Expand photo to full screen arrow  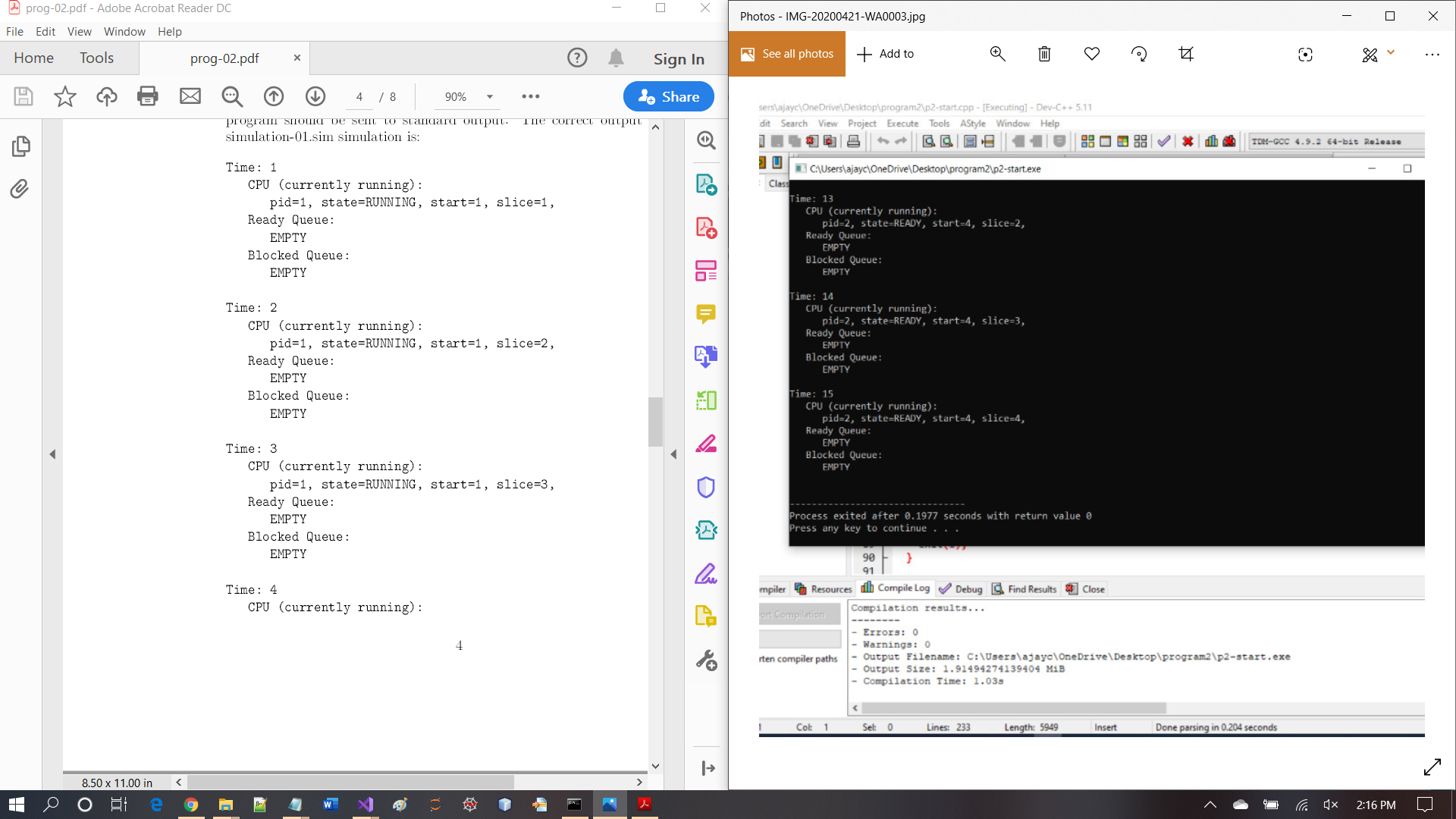coord(1432,767)
